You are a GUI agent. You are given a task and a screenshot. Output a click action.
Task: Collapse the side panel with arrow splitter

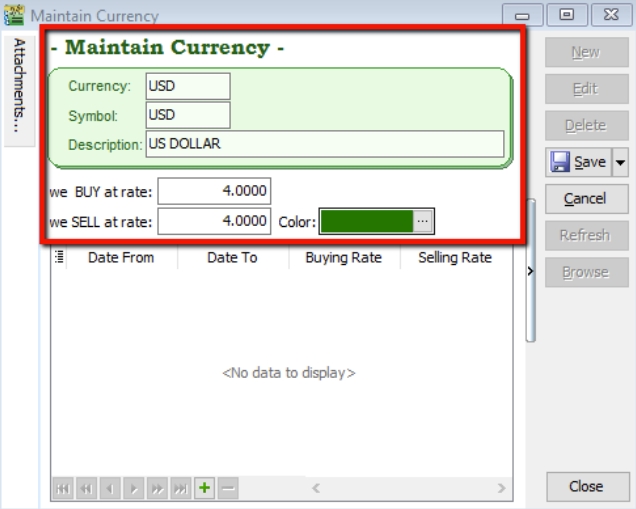pos(530,271)
